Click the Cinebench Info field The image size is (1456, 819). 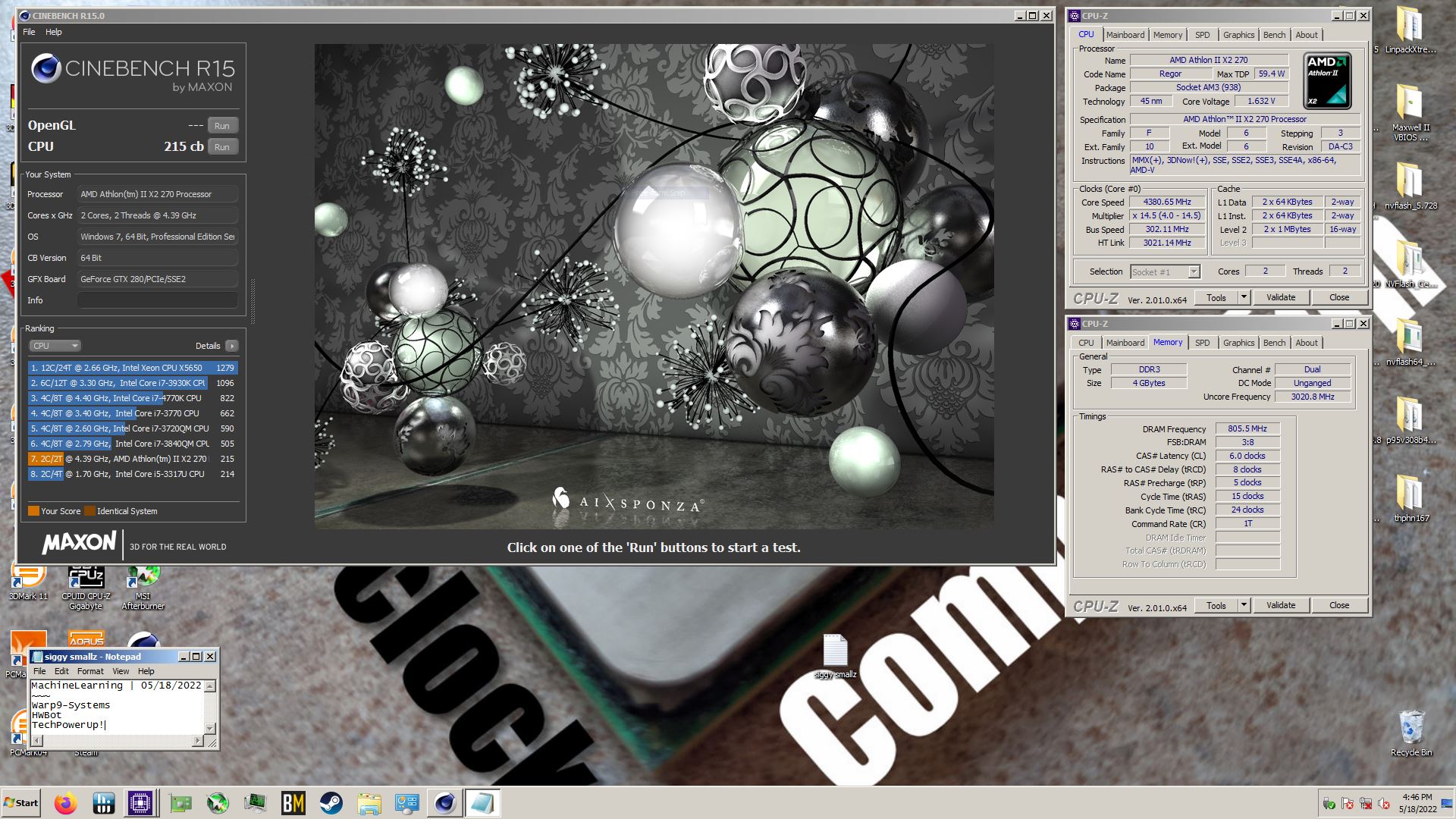tap(158, 300)
